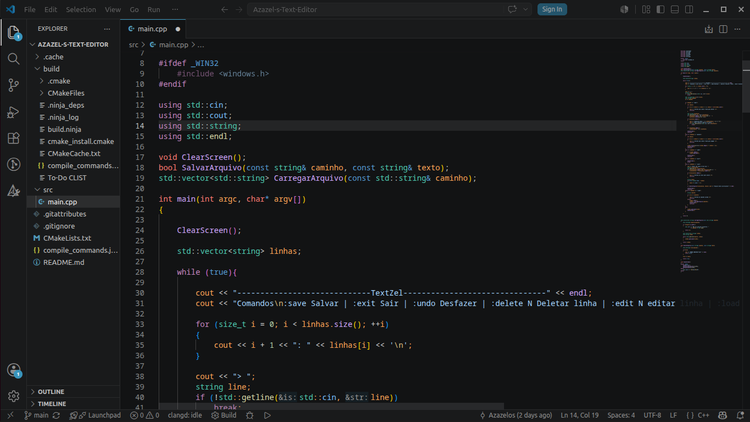This screenshot has height=422, width=750.
Task: Click Customize Layout icon
Action: click(x=646, y=9)
